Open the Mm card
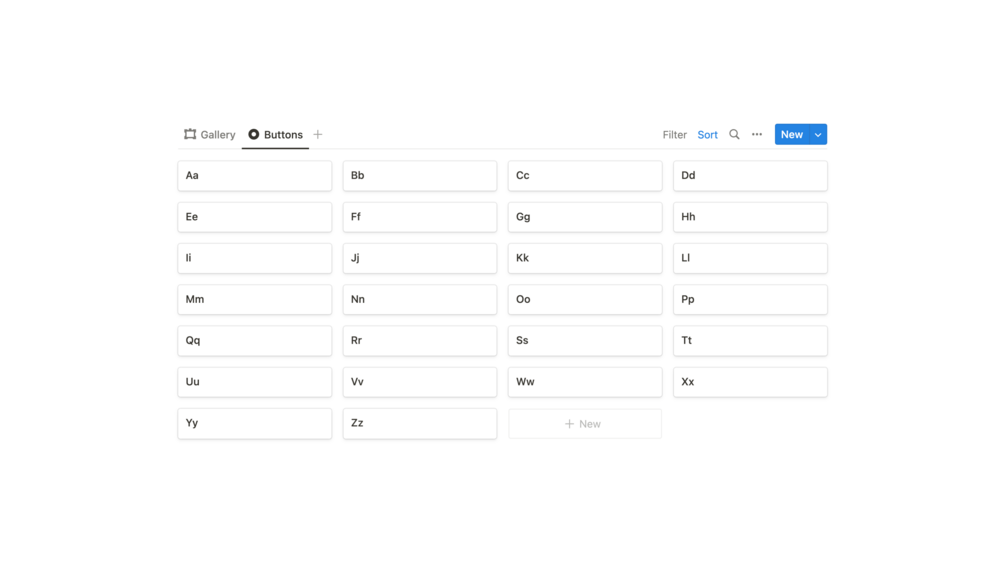The width and height of the screenshot is (1005, 565). 255,300
